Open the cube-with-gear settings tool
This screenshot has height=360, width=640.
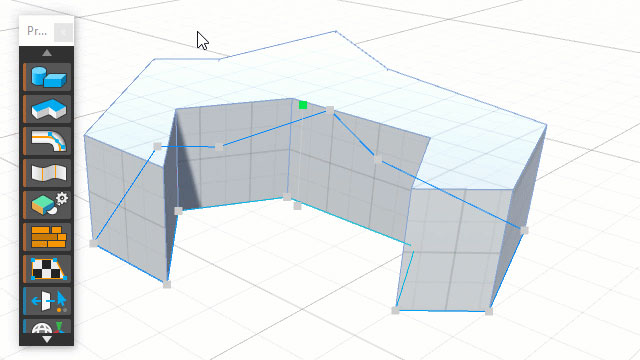47,205
